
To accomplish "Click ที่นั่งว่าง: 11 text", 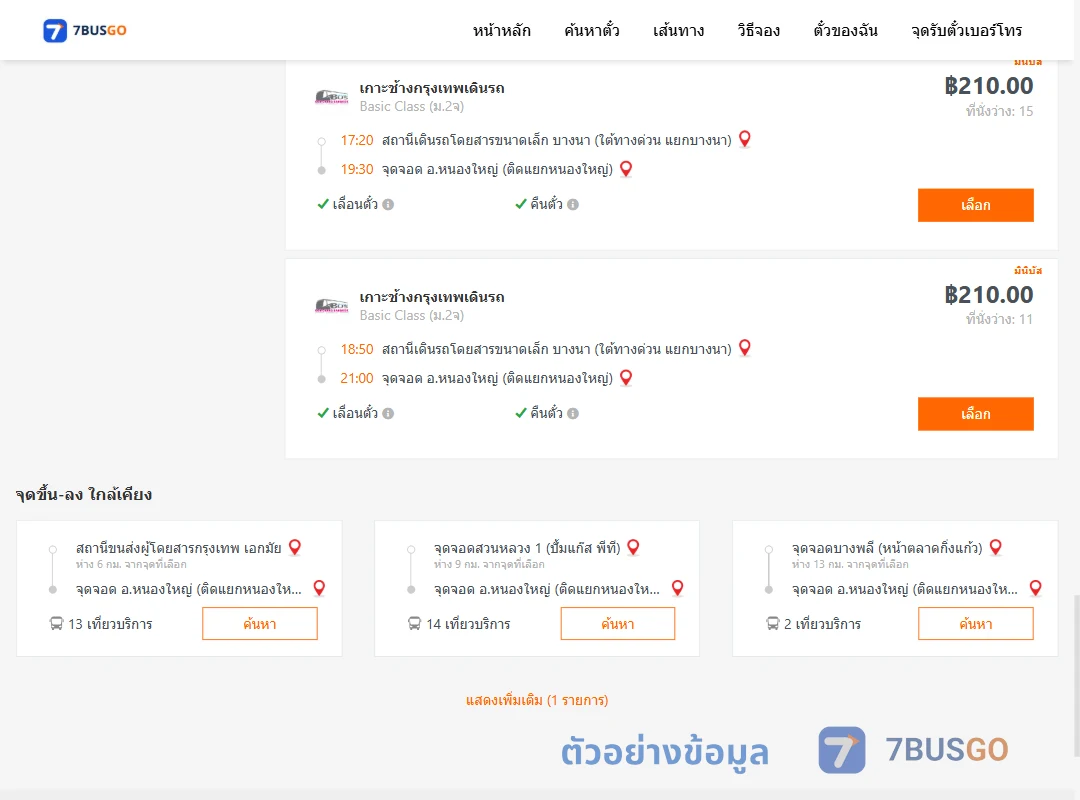I will click(x=999, y=319).
